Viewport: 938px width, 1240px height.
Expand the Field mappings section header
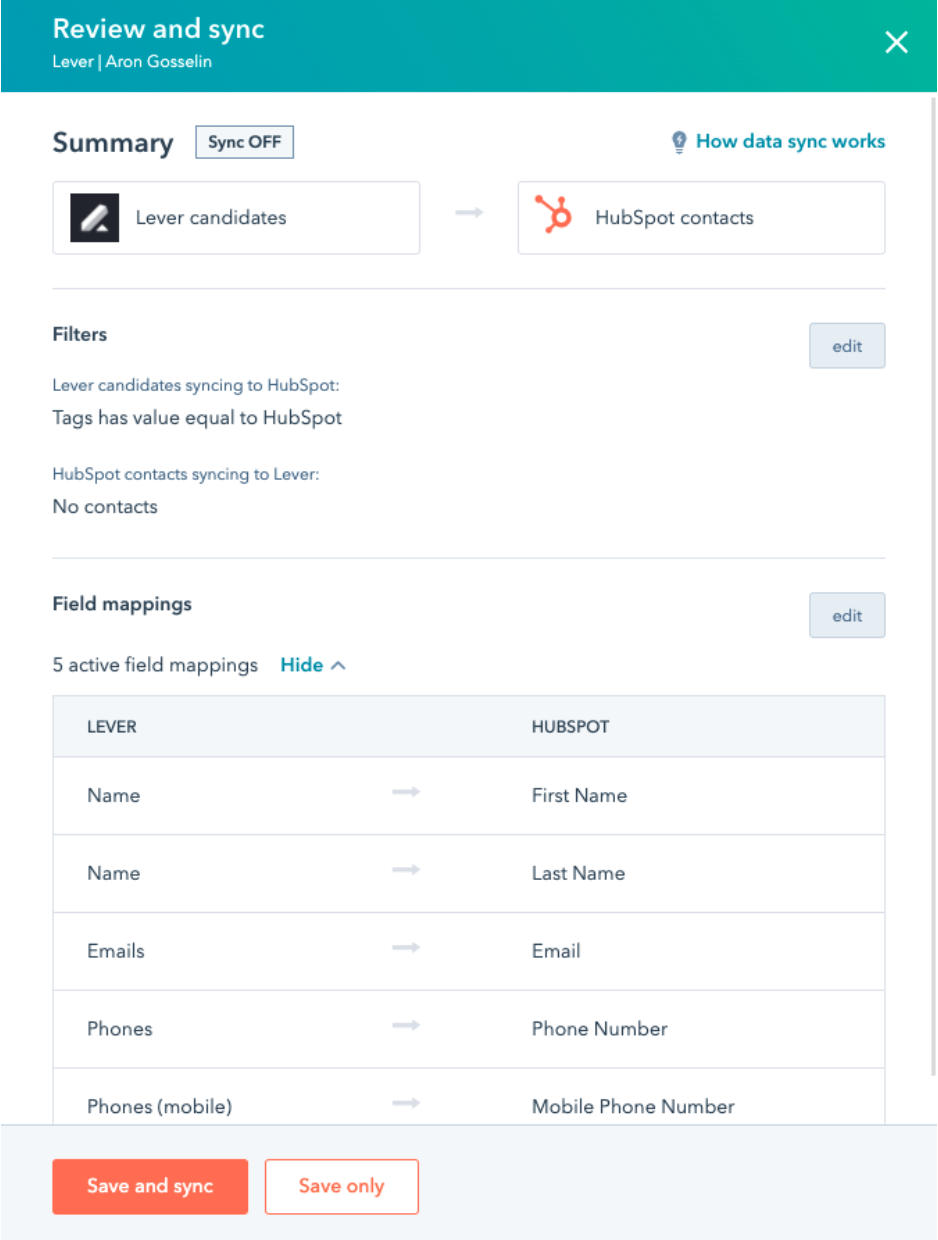point(123,603)
